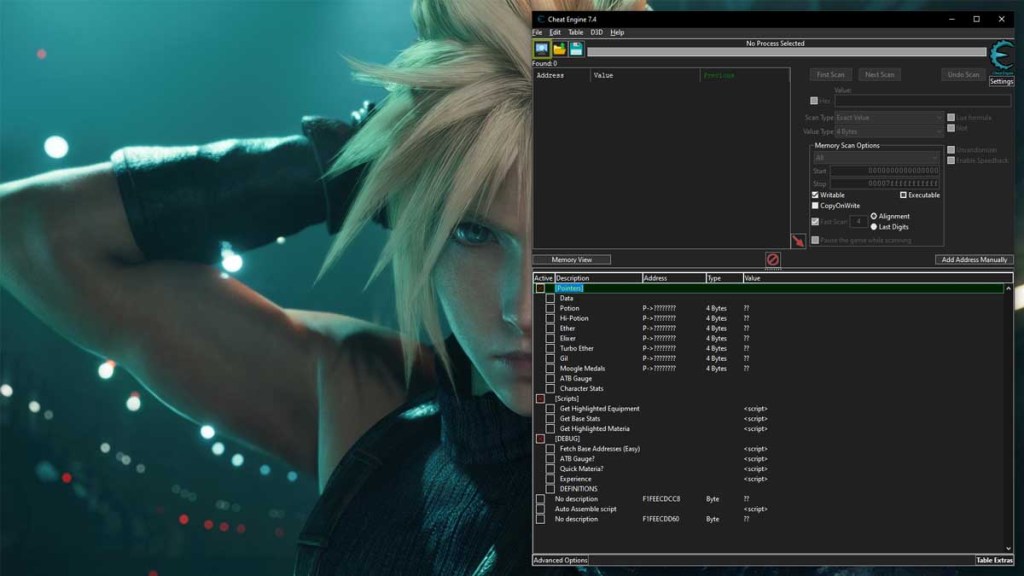Save the cheat table using the floppy icon

[x=576, y=49]
